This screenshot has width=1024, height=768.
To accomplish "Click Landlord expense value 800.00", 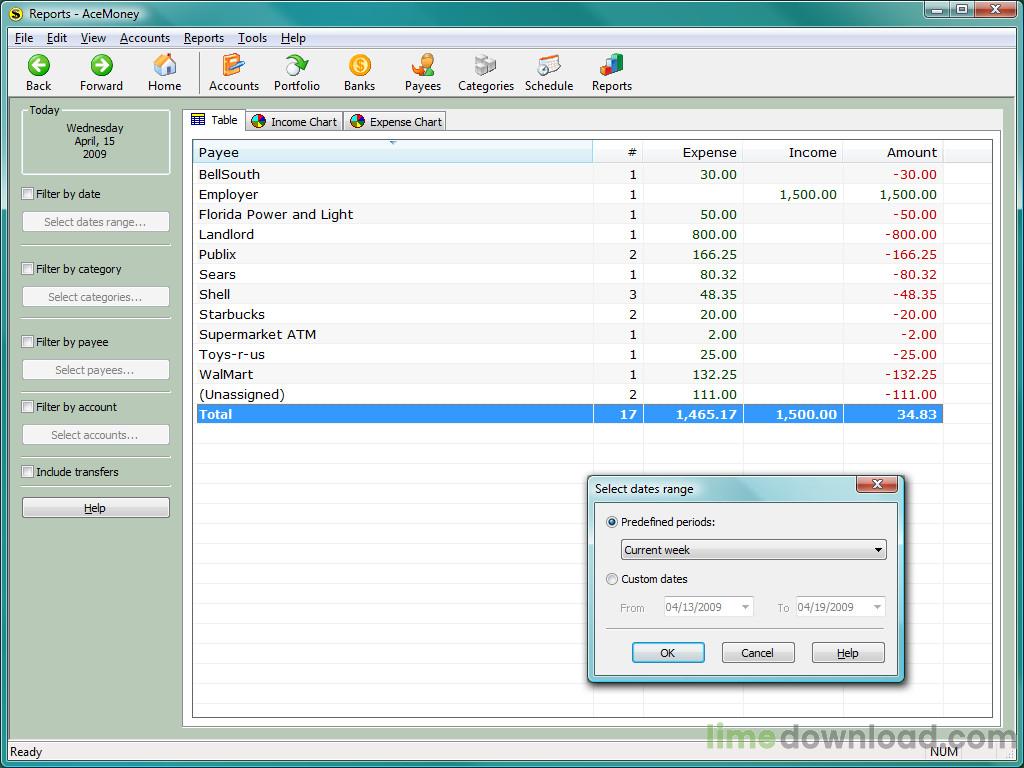I will pos(714,234).
